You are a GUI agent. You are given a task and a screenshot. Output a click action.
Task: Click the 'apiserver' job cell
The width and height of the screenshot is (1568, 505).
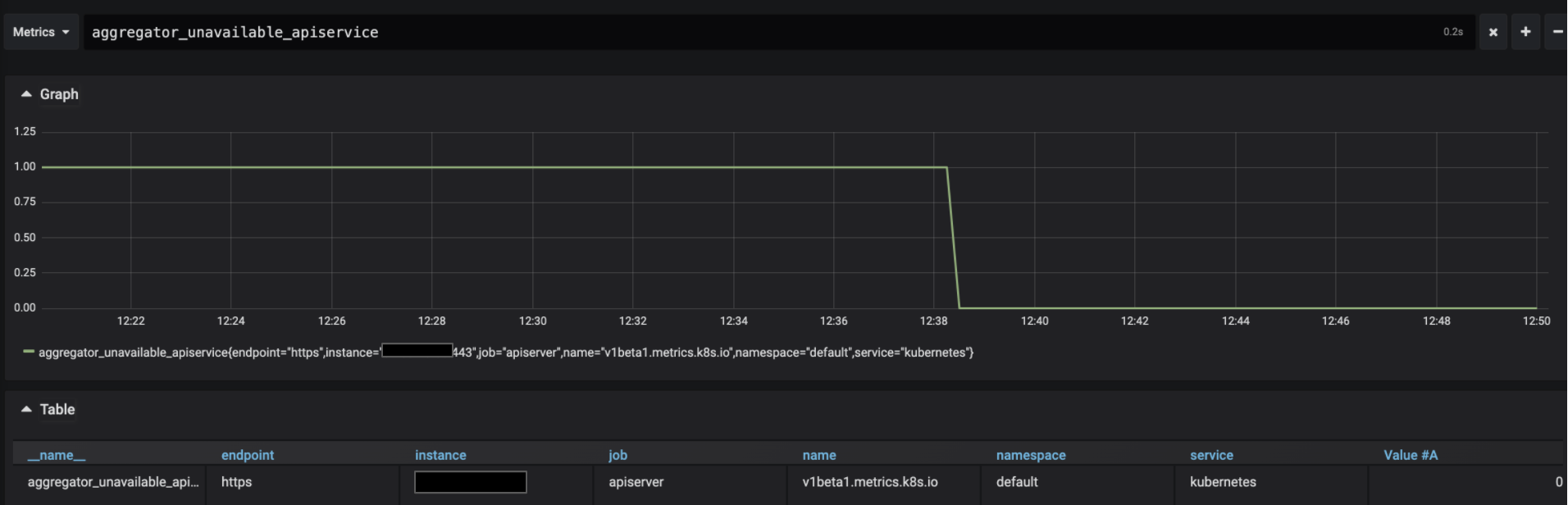pyautogui.click(x=636, y=482)
